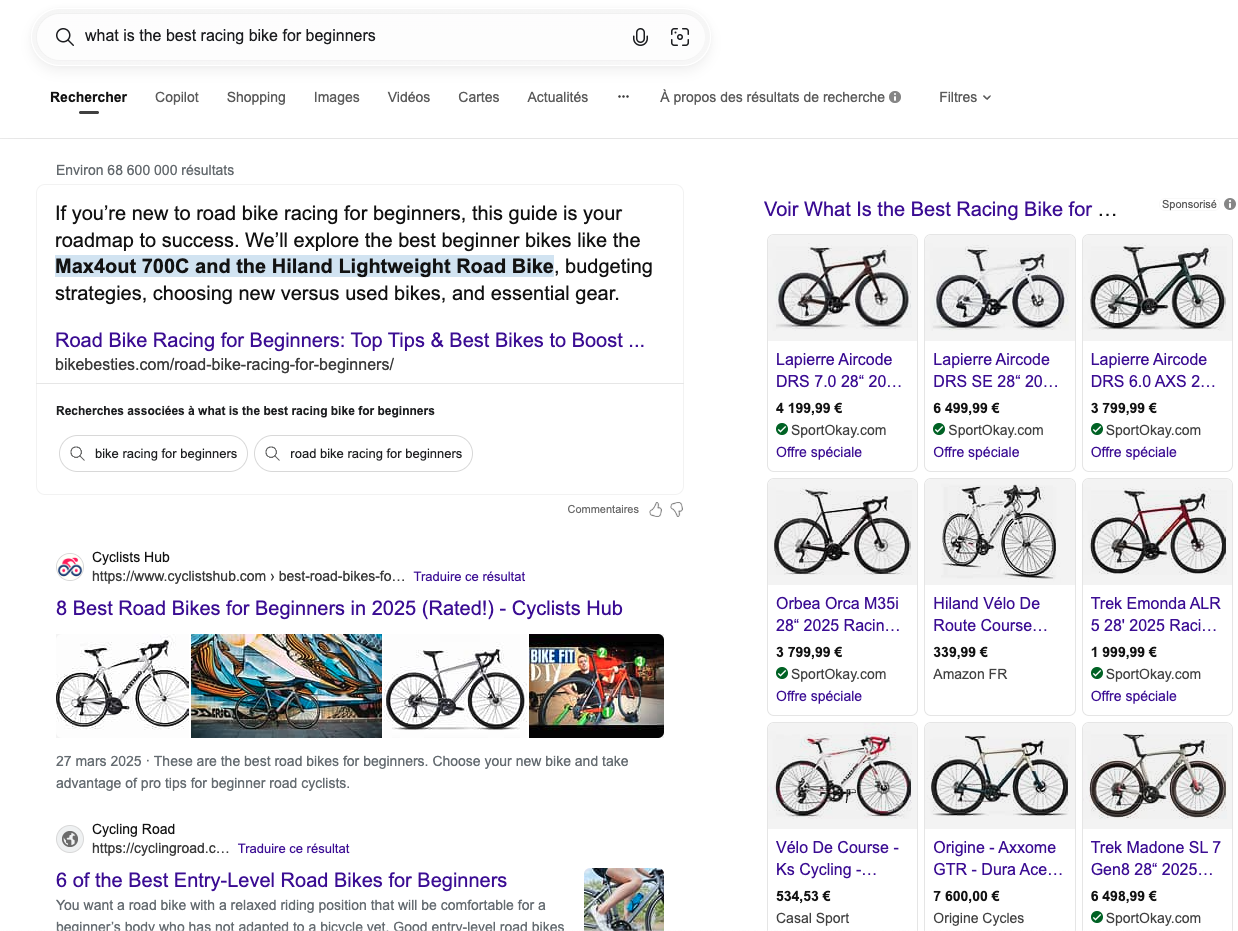
Task: Open the gray road bike thumbnail under Cyclists Hub
Action: [x=455, y=686]
